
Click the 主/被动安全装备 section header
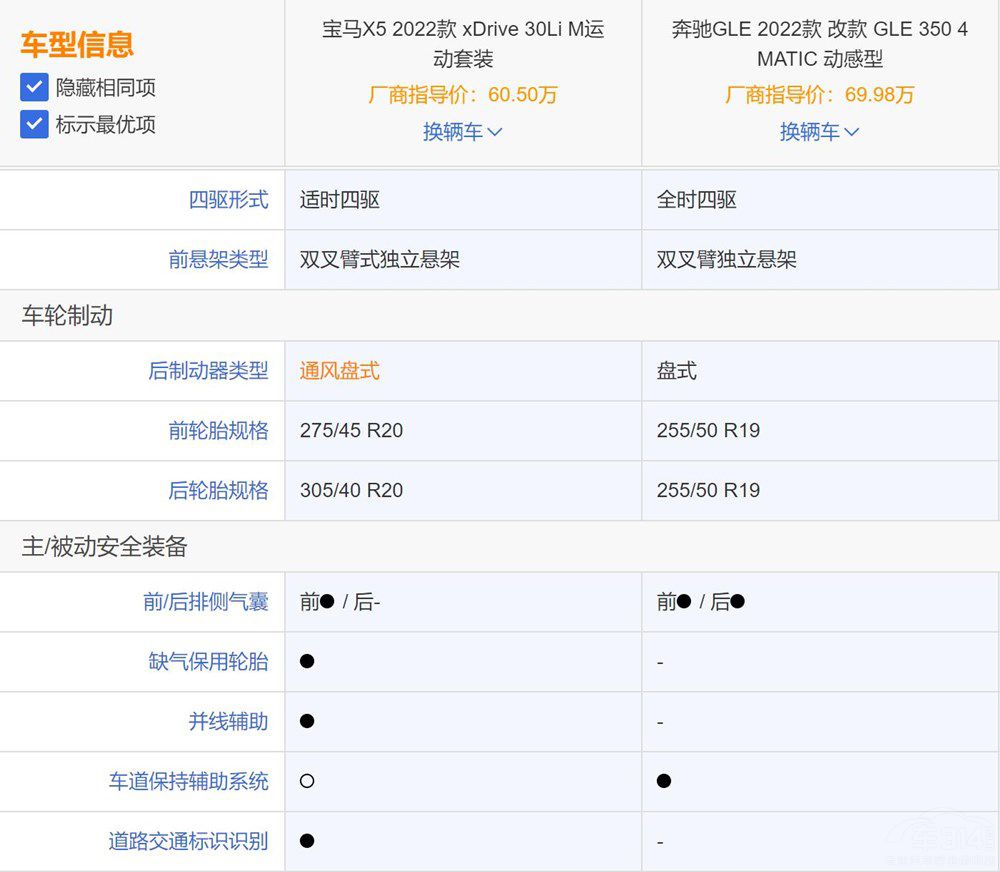pyautogui.click(x=104, y=547)
